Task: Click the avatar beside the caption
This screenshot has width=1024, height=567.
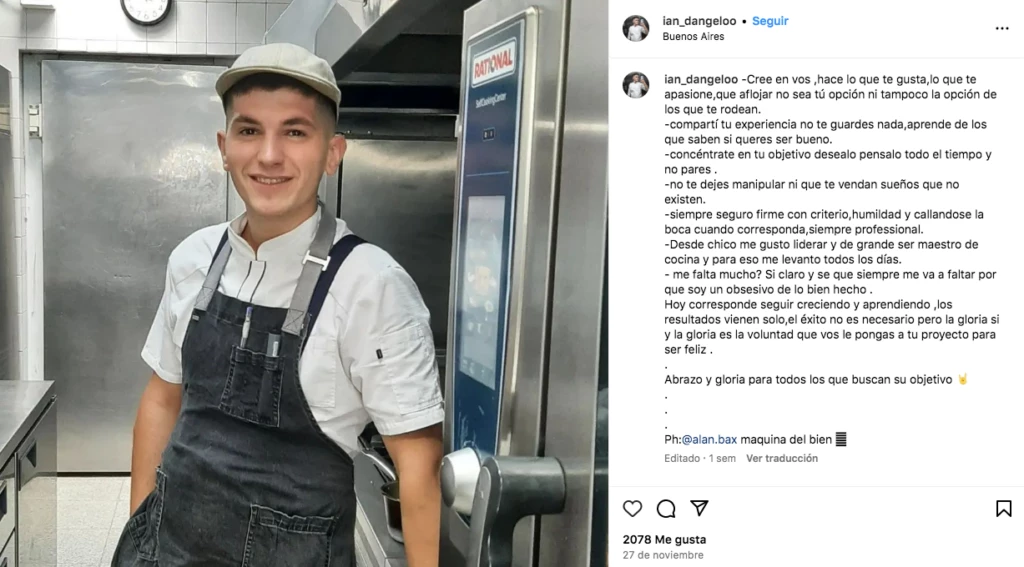Action: point(635,85)
